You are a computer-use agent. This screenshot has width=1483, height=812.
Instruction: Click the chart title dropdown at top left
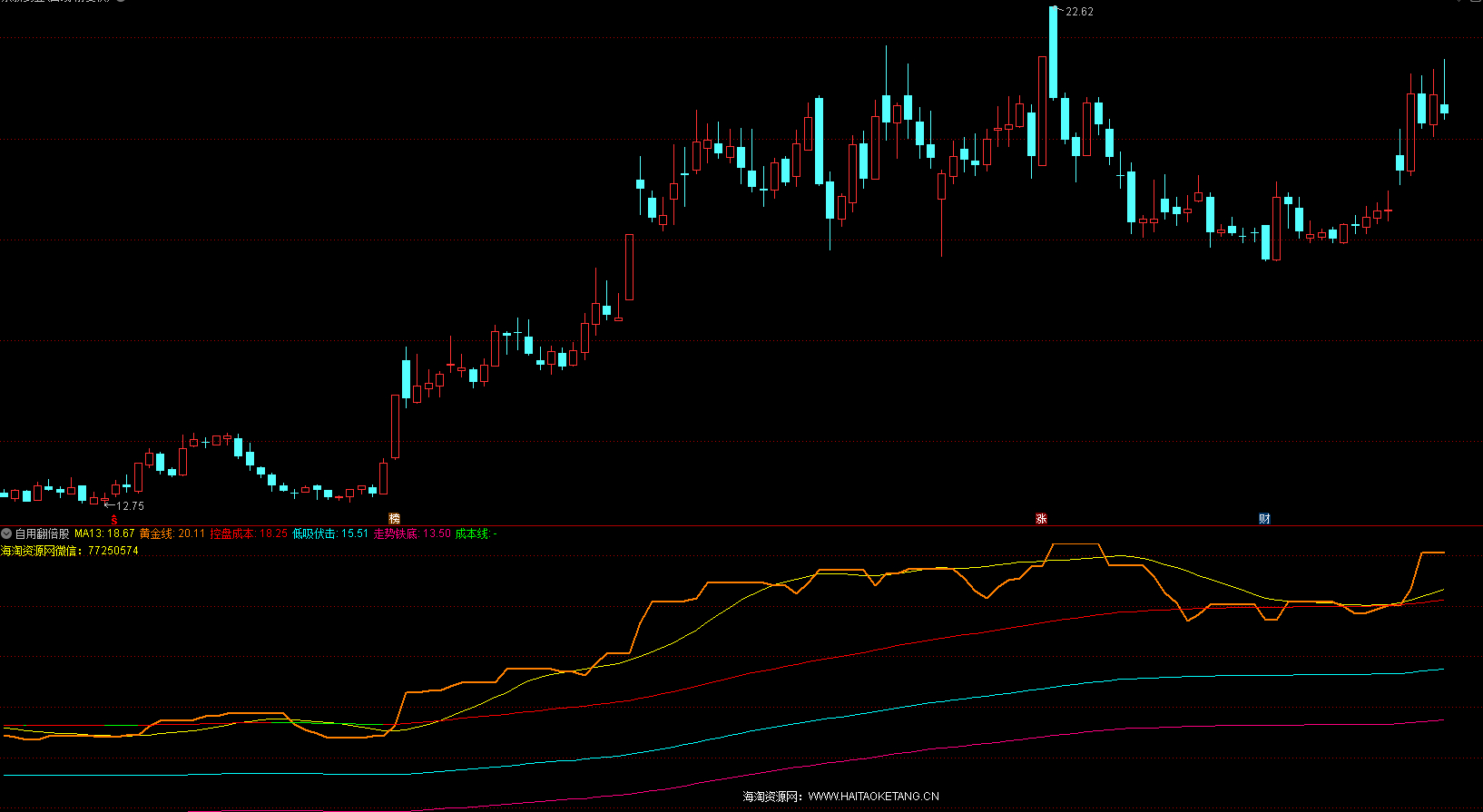(121, 1)
